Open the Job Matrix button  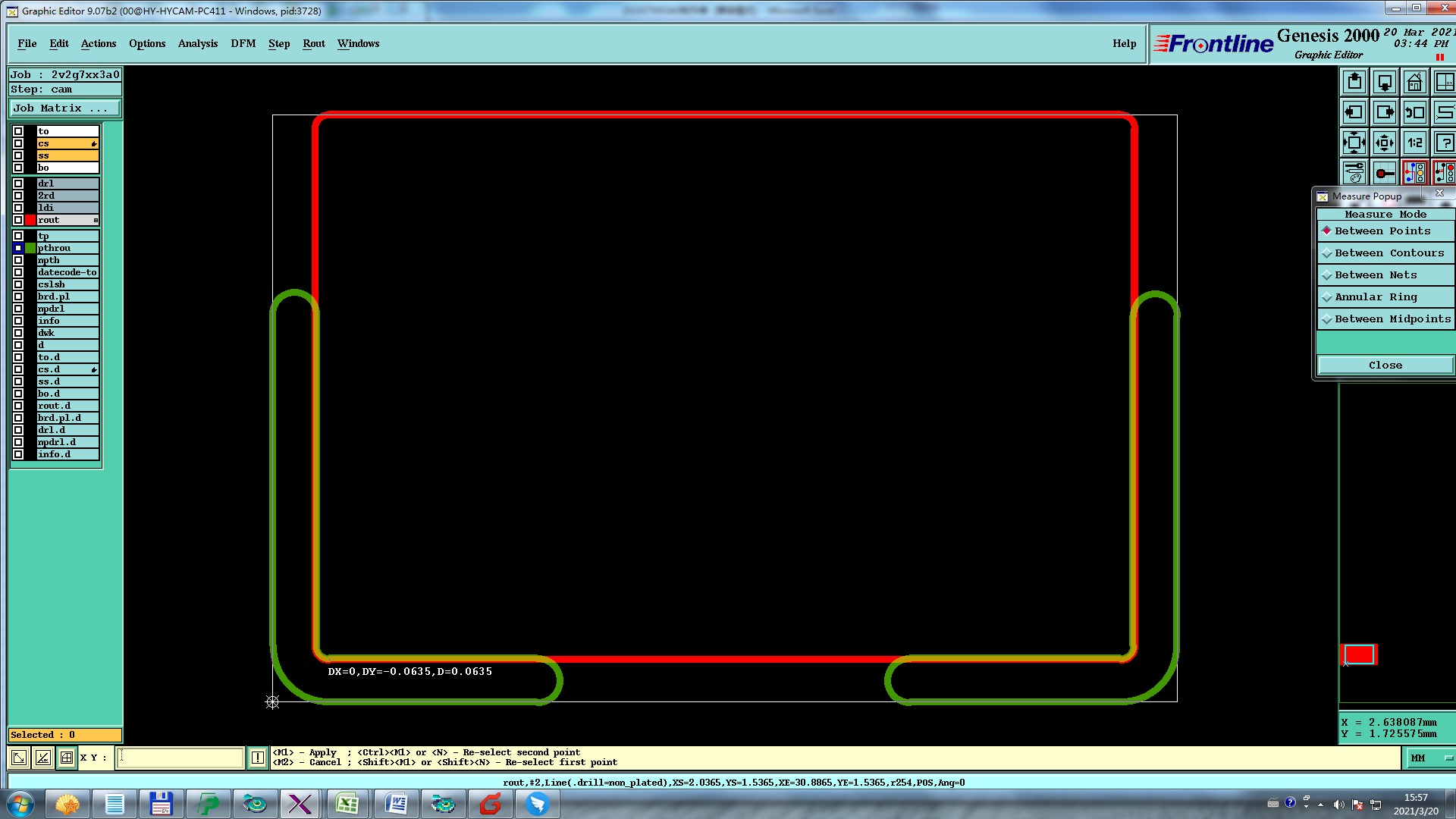64,108
